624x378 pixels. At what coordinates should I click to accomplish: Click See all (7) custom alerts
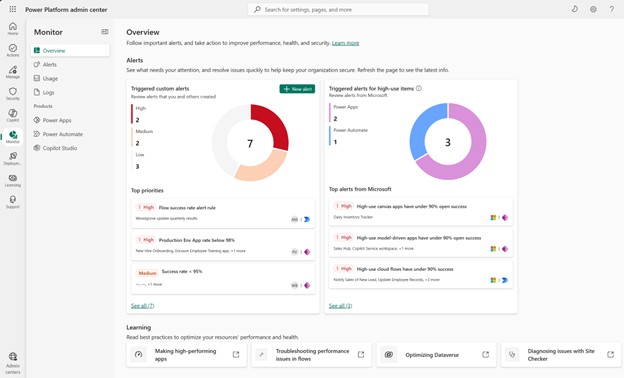click(142, 306)
